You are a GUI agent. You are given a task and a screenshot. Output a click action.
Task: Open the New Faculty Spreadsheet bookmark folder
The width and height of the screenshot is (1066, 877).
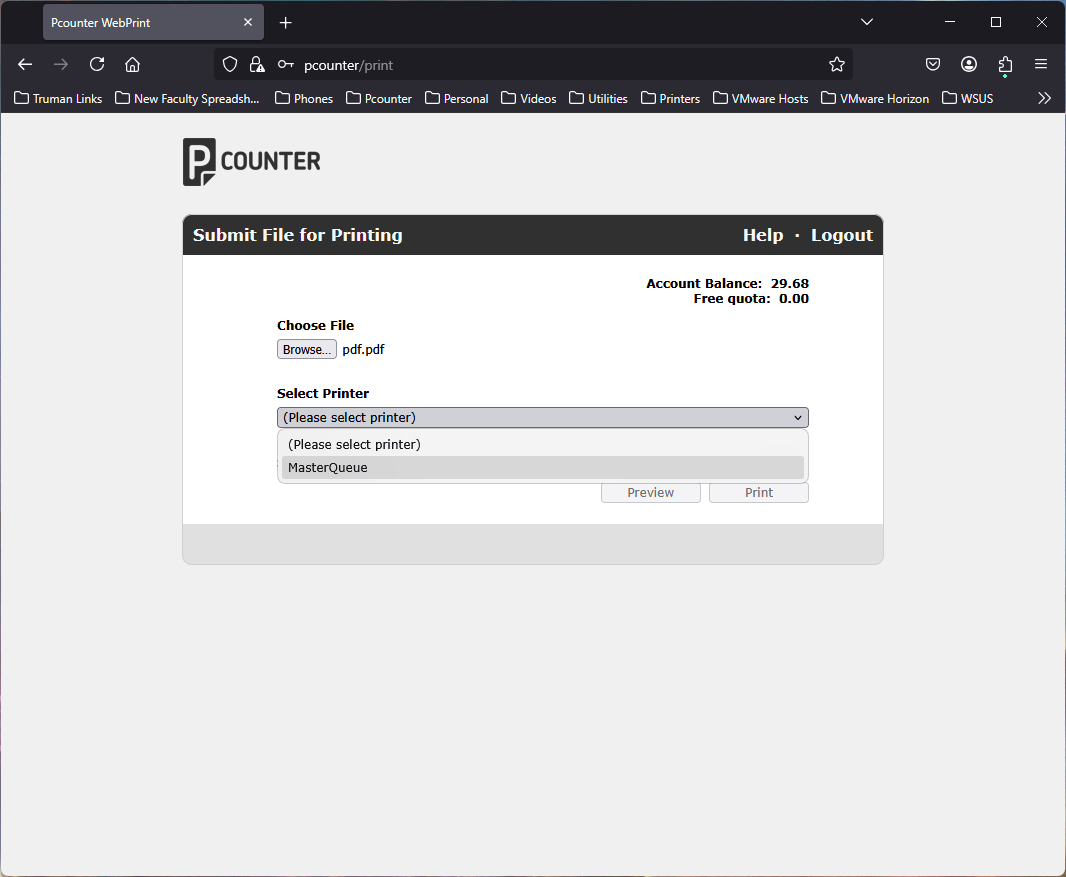click(187, 99)
